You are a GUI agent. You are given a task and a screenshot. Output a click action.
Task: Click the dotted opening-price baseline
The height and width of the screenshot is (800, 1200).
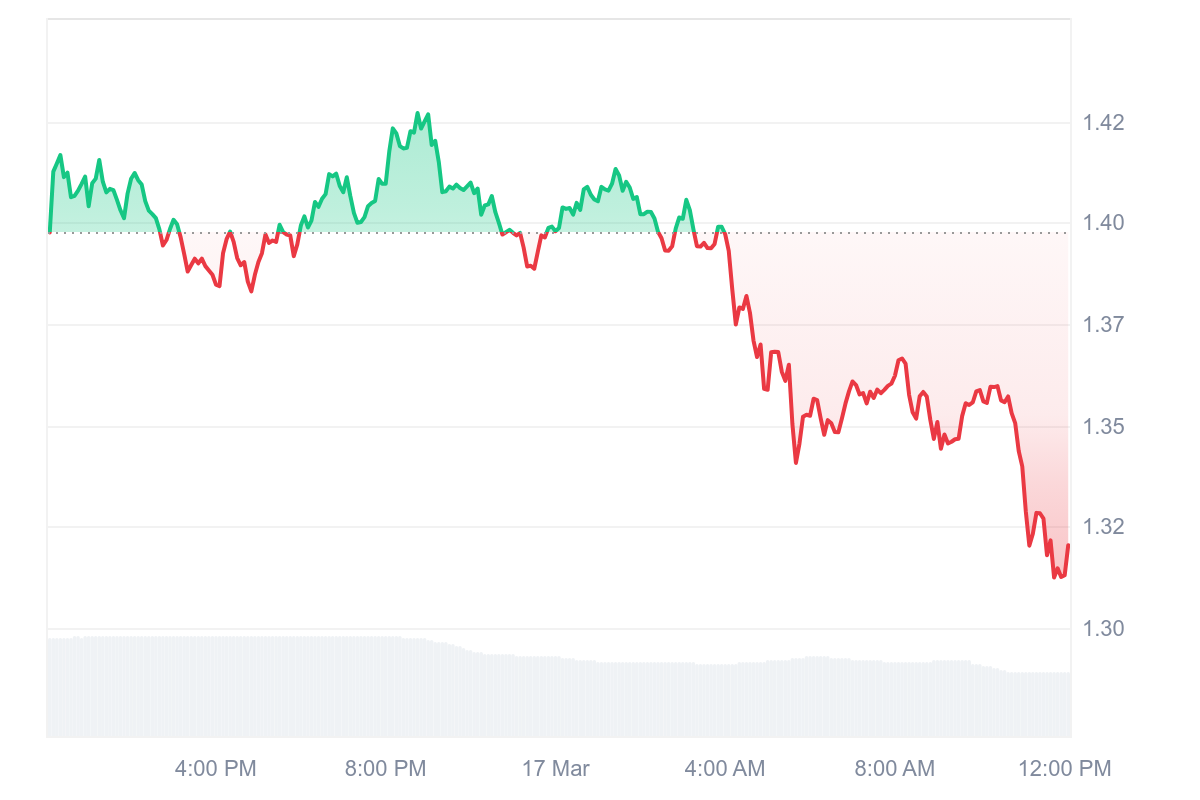click(x=558, y=233)
